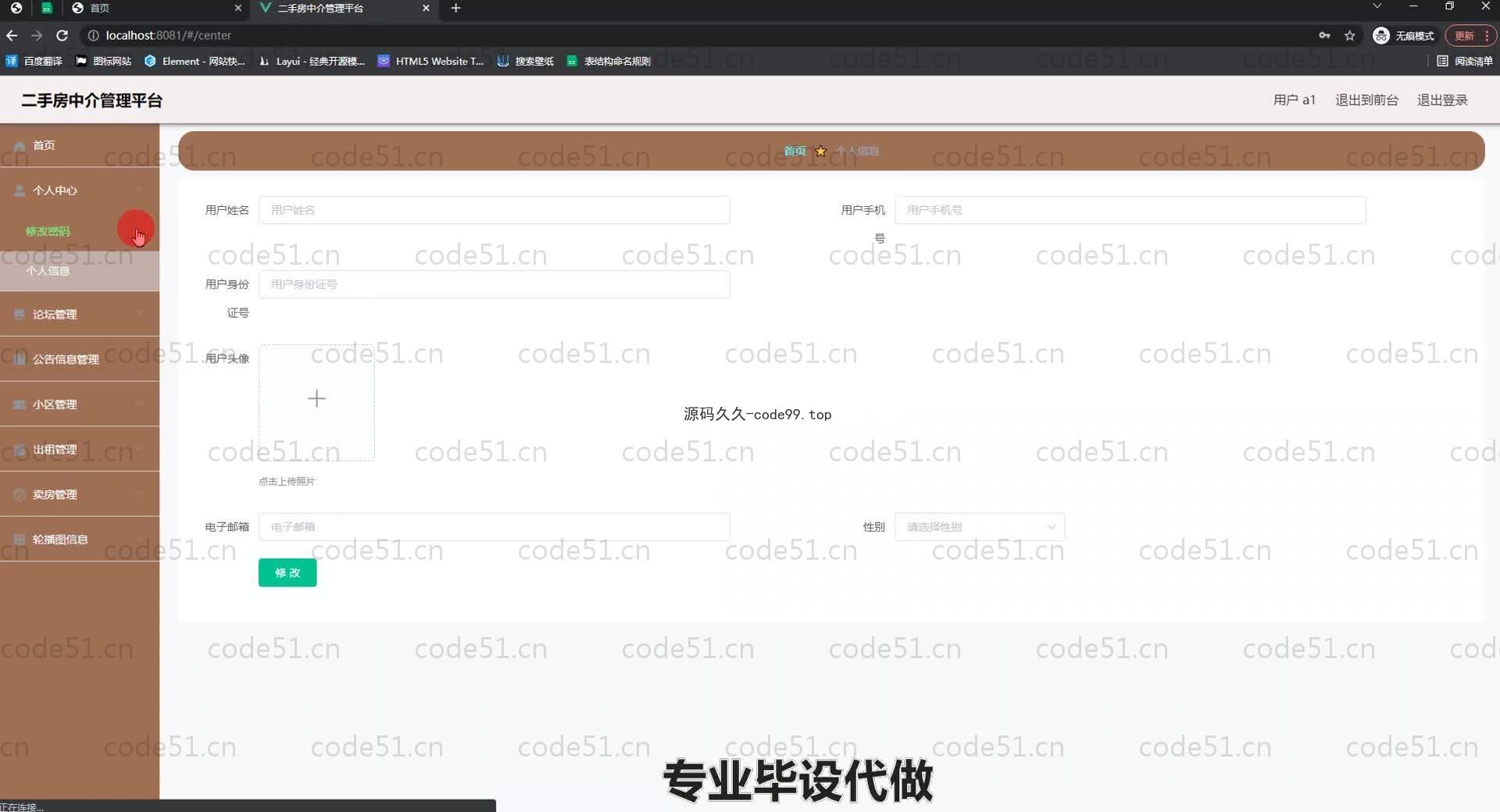Click the icon beside 轮播图信息
This screenshot has width=1500, height=812.
[x=20, y=540]
